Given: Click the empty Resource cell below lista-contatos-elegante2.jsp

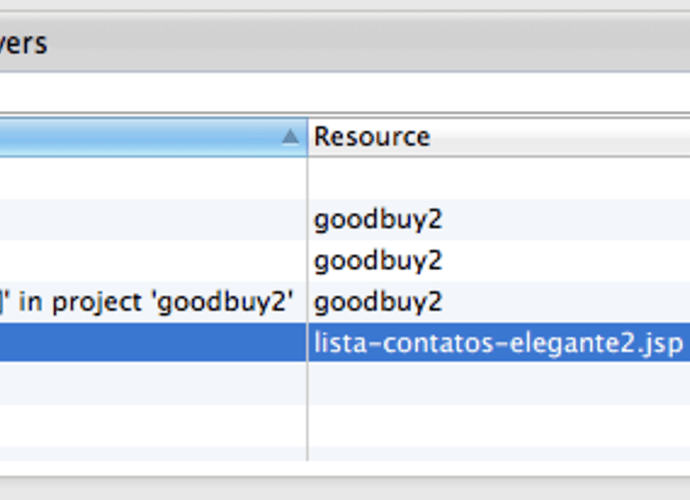Looking at the screenshot, I should pyautogui.click(x=499, y=383).
